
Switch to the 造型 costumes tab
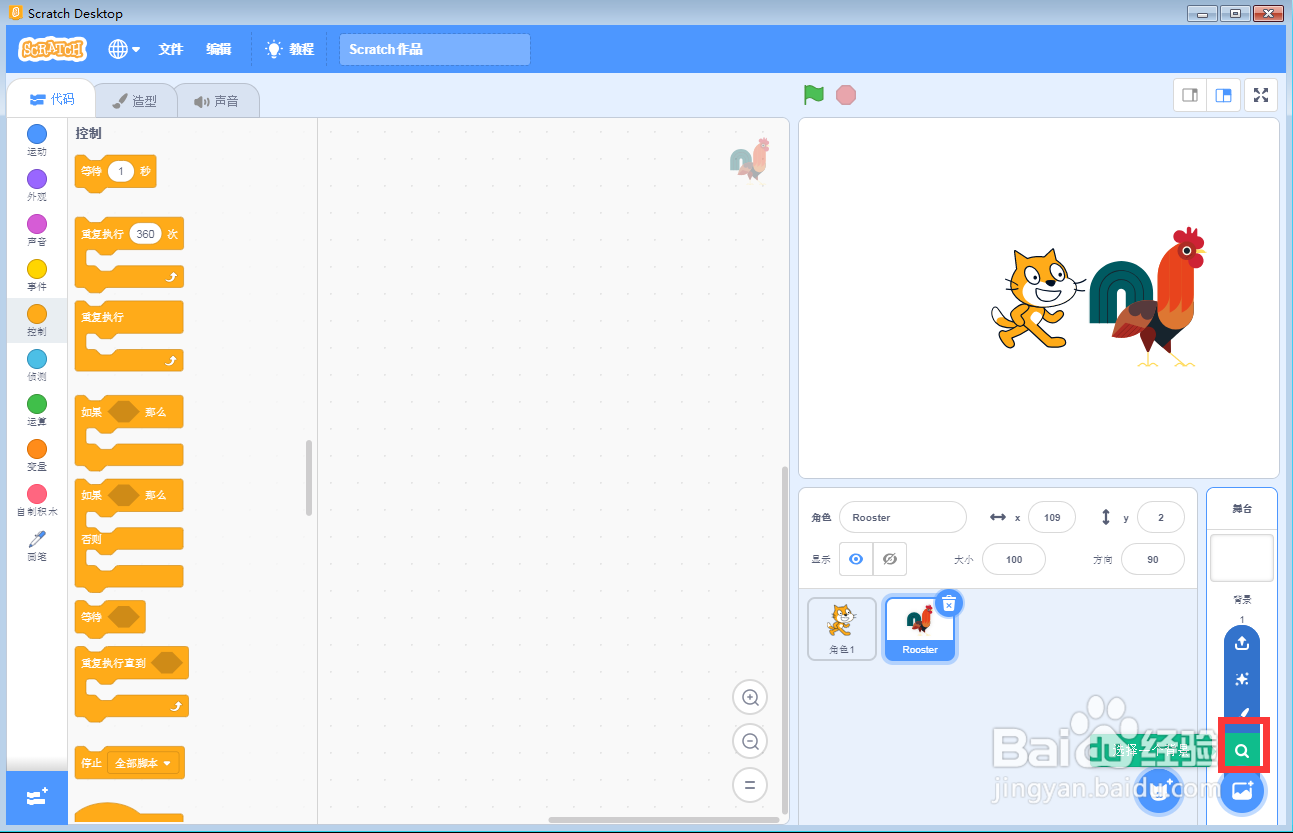[x=135, y=100]
